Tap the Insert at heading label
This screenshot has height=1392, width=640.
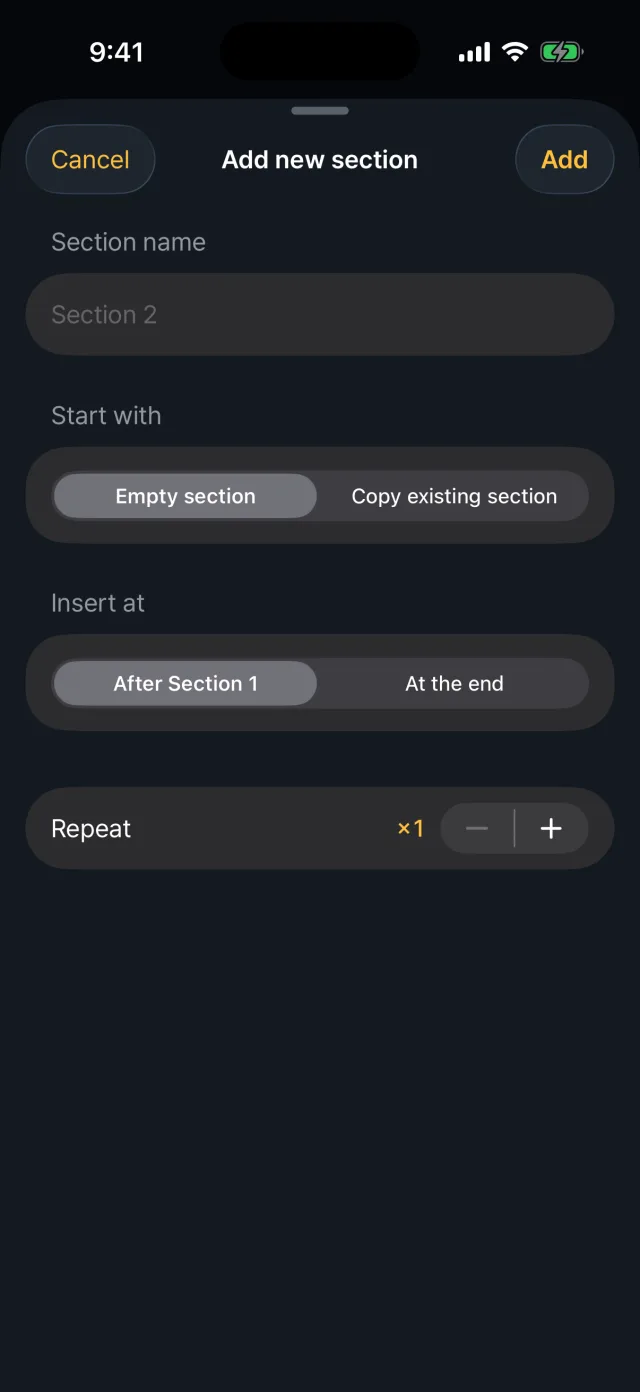coord(98,603)
